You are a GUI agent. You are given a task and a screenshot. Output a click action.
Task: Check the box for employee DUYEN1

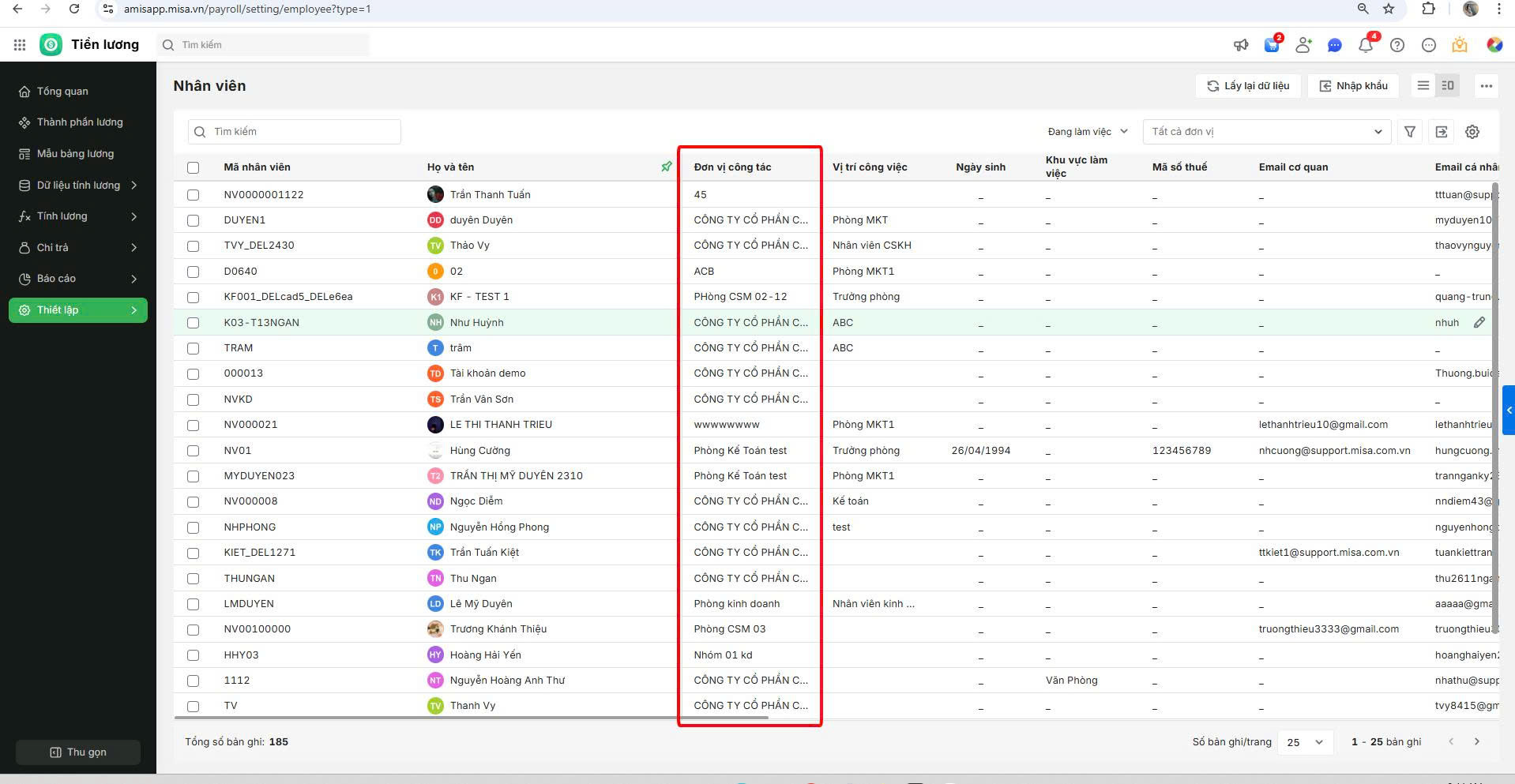click(x=194, y=220)
